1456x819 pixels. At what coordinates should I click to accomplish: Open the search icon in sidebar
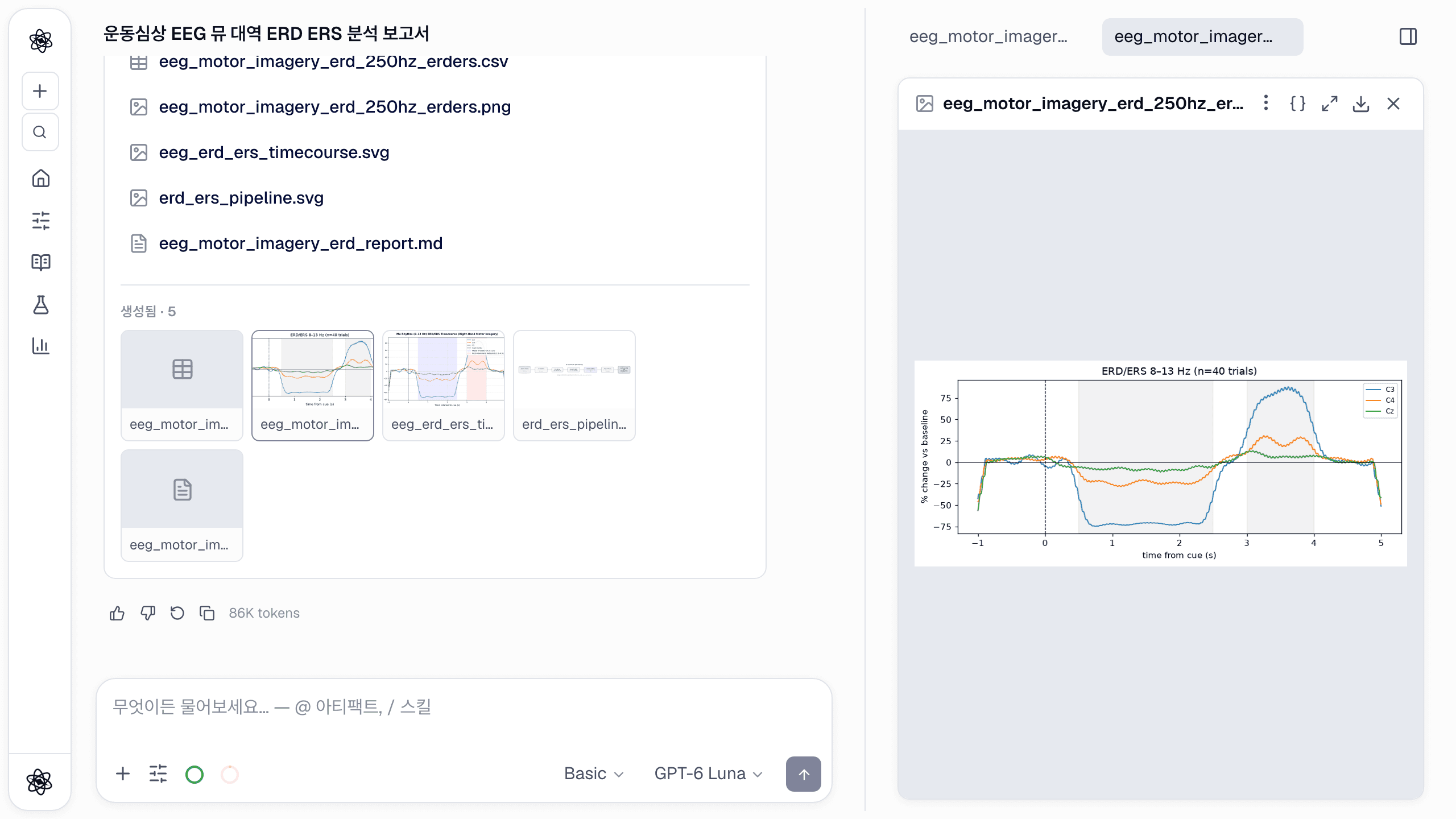click(x=40, y=132)
